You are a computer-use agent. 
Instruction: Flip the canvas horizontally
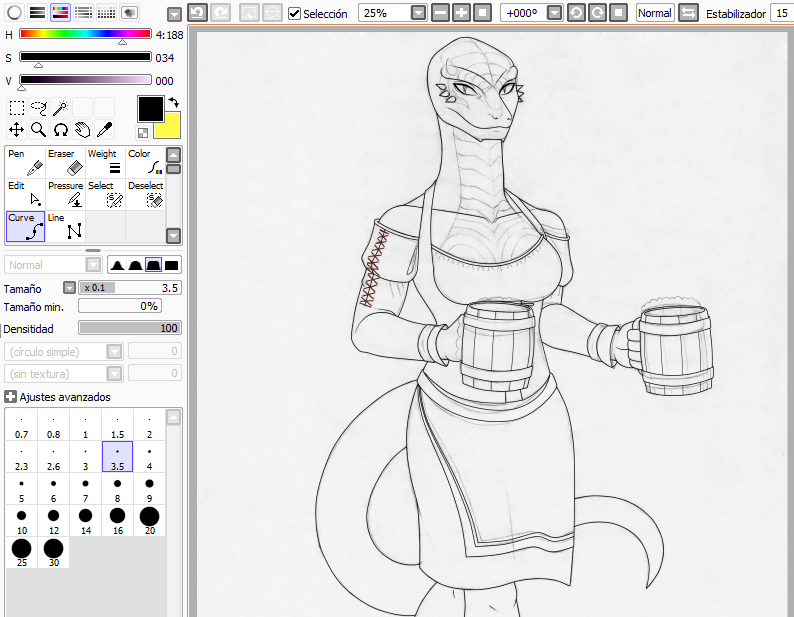[688, 13]
